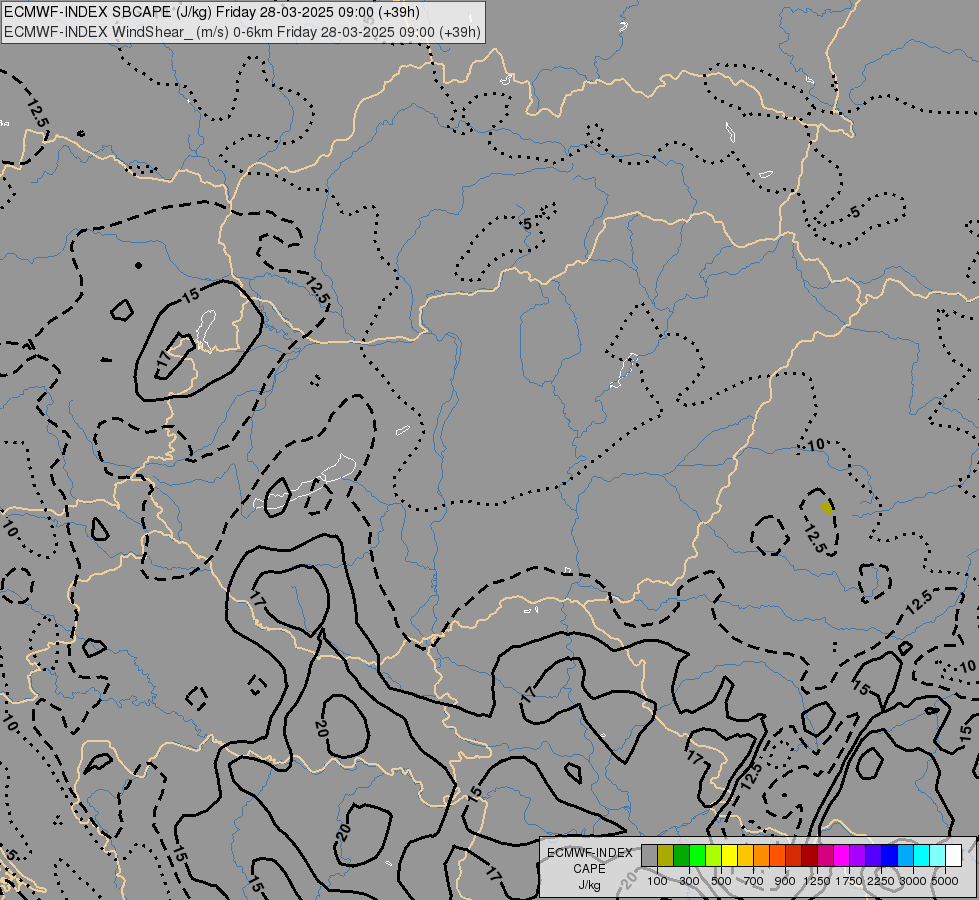Select the bright green legend swatch
Image resolution: width=979 pixels, height=900 pixels.
pos(697,856)
